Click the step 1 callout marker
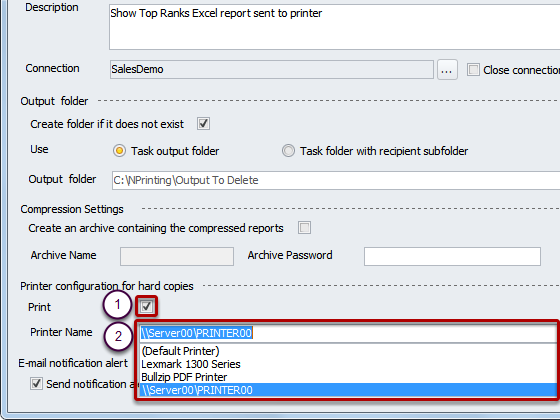 [118, 305]
